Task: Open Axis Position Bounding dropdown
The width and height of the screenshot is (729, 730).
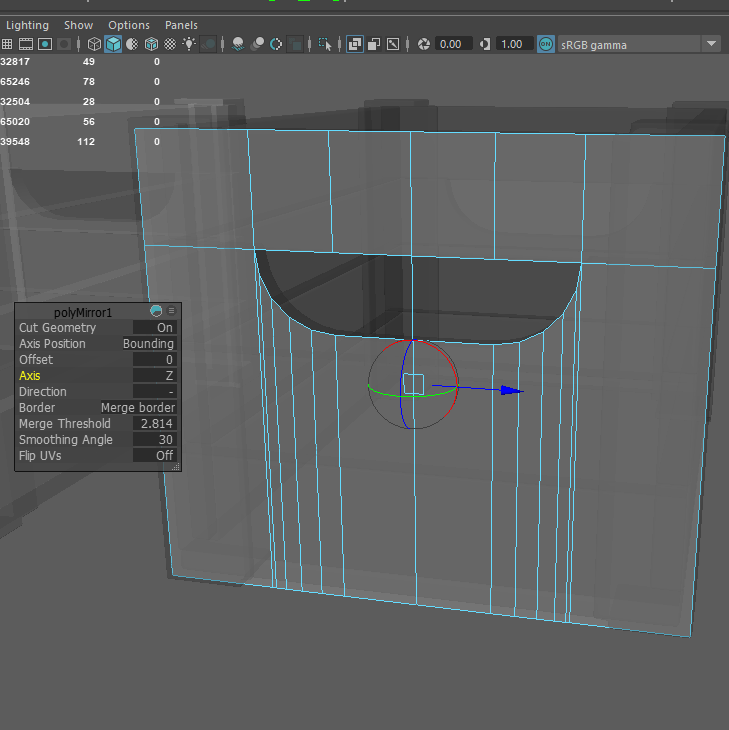Action: click(148, 344)
